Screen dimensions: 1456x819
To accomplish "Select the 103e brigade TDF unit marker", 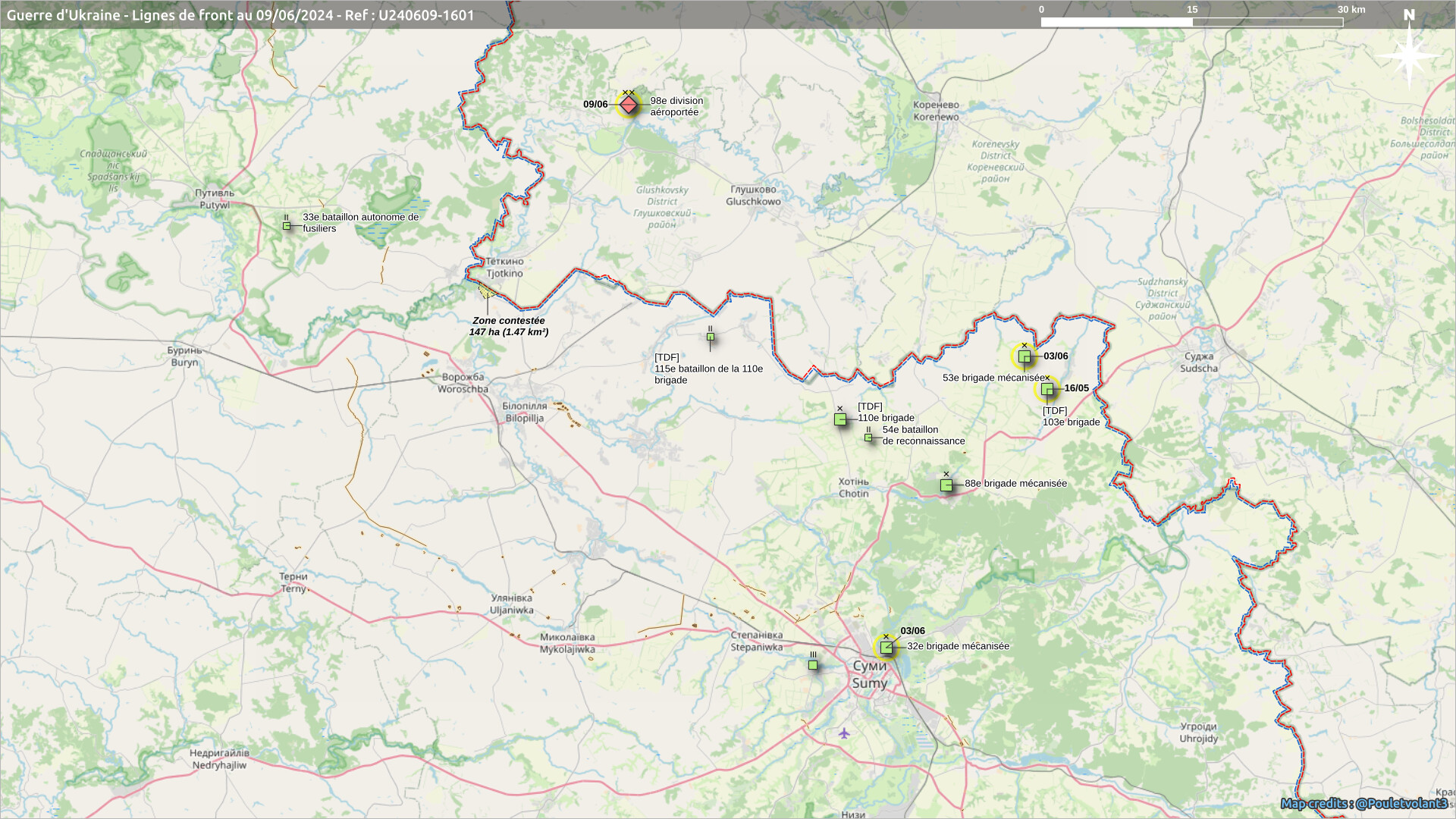I will click(1046, 389).
